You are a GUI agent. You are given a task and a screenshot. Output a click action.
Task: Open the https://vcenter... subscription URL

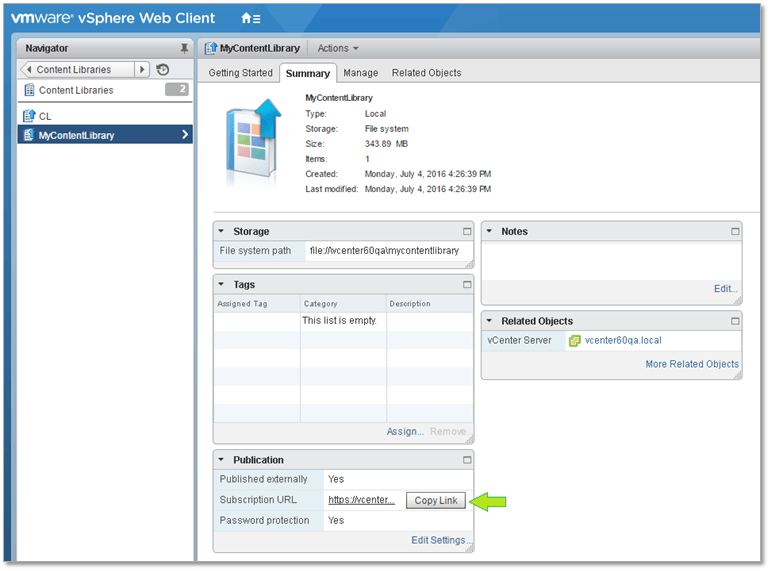tap(361, 500)
